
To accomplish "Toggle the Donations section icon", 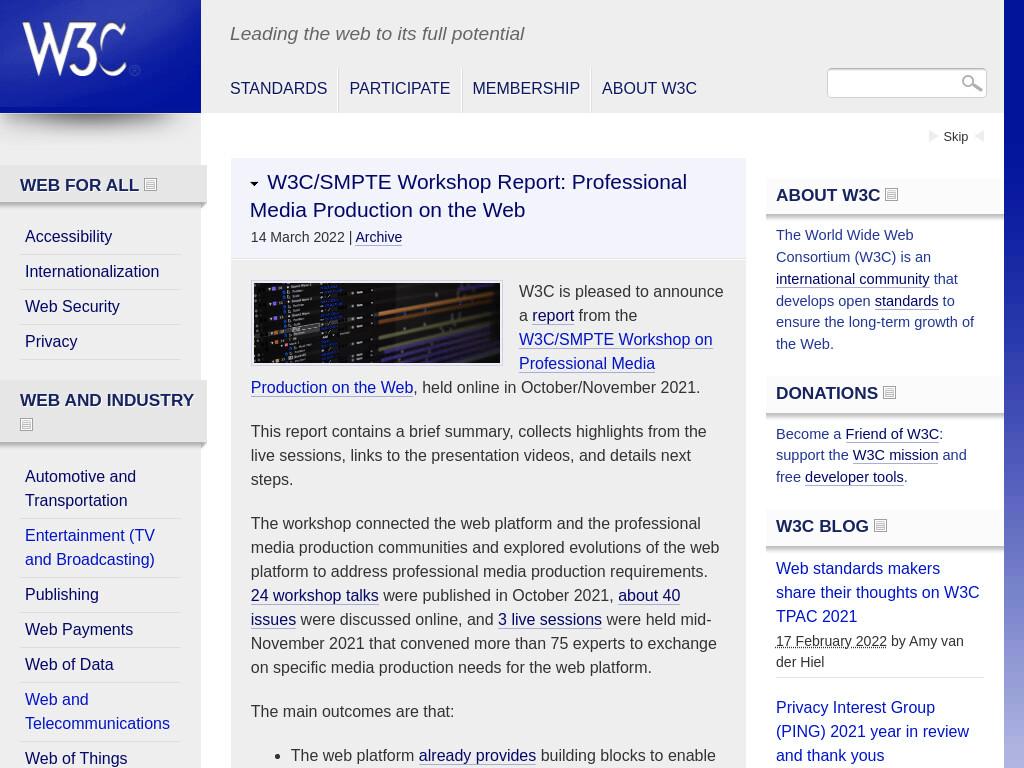I will tap(889, 392).
